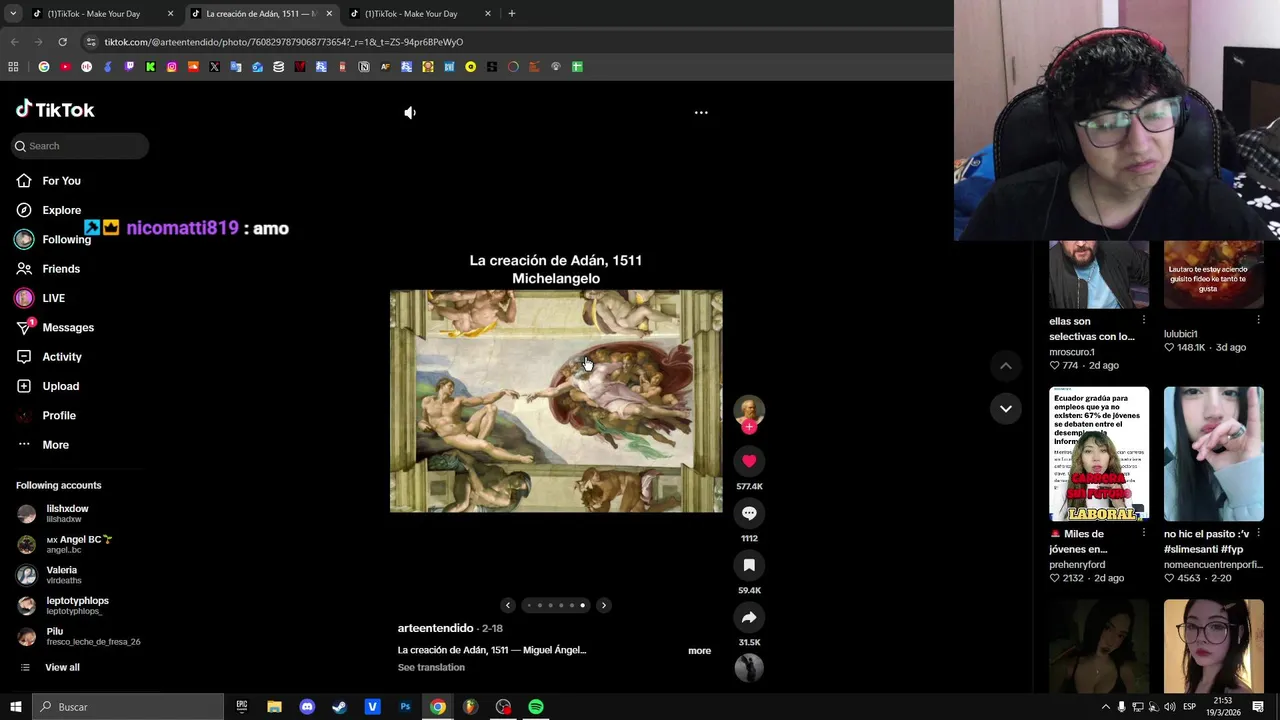Open the lulubici1 video thumbnail
Screen dimensions: 1280x720
[x=1213, y=275]
